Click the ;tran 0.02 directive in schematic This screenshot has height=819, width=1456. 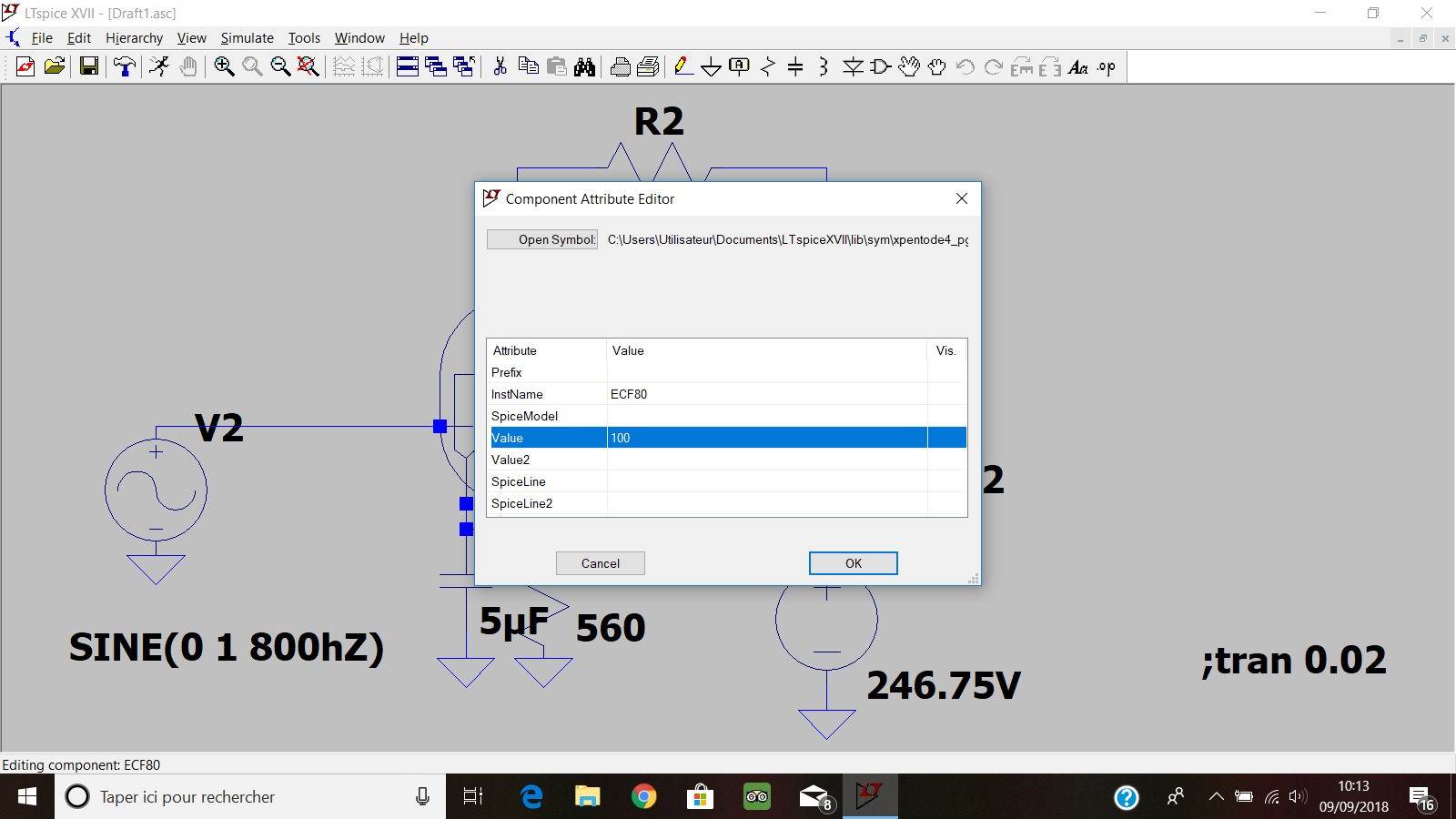[x=1294, y=661]
